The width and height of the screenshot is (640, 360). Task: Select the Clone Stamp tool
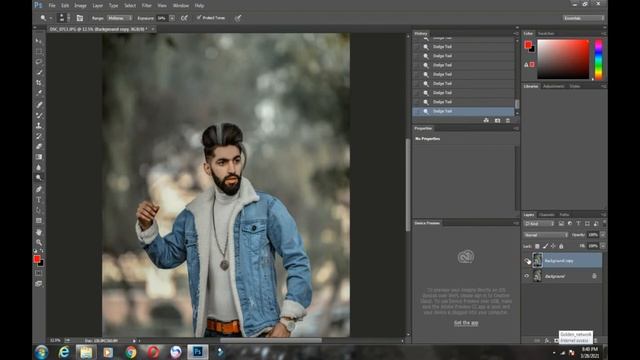pyautogui.click(x=39, y=126)
